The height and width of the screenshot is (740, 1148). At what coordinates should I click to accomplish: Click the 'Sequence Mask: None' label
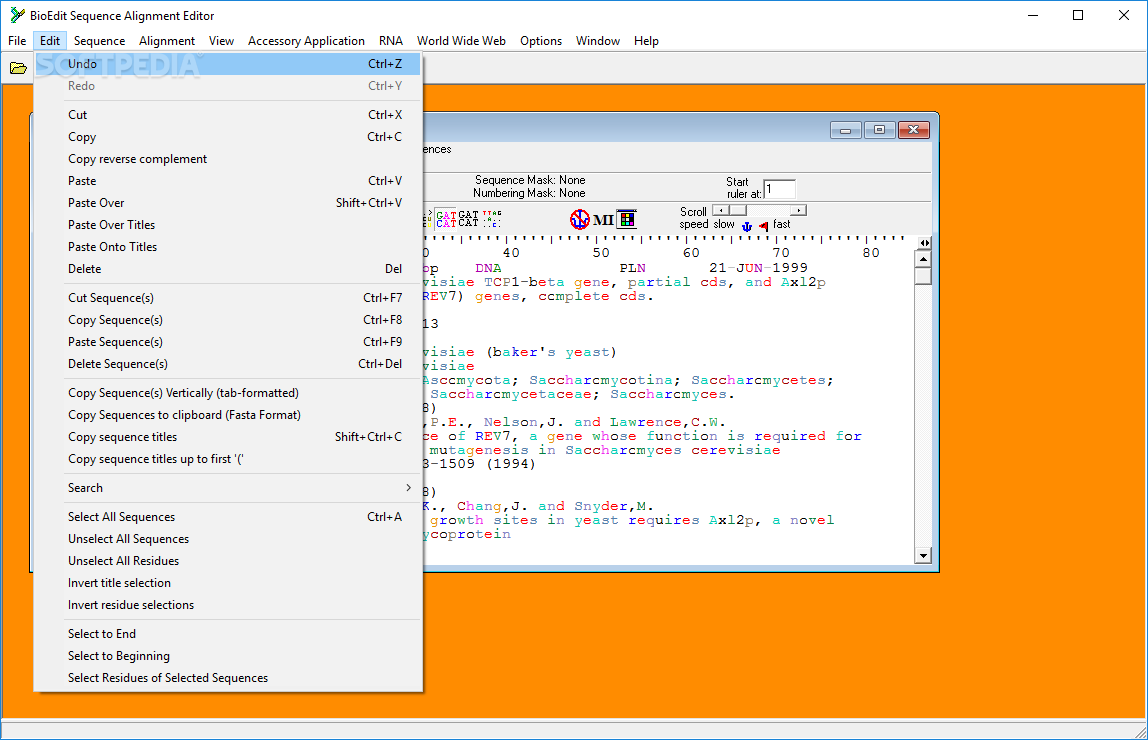(530, 180)
